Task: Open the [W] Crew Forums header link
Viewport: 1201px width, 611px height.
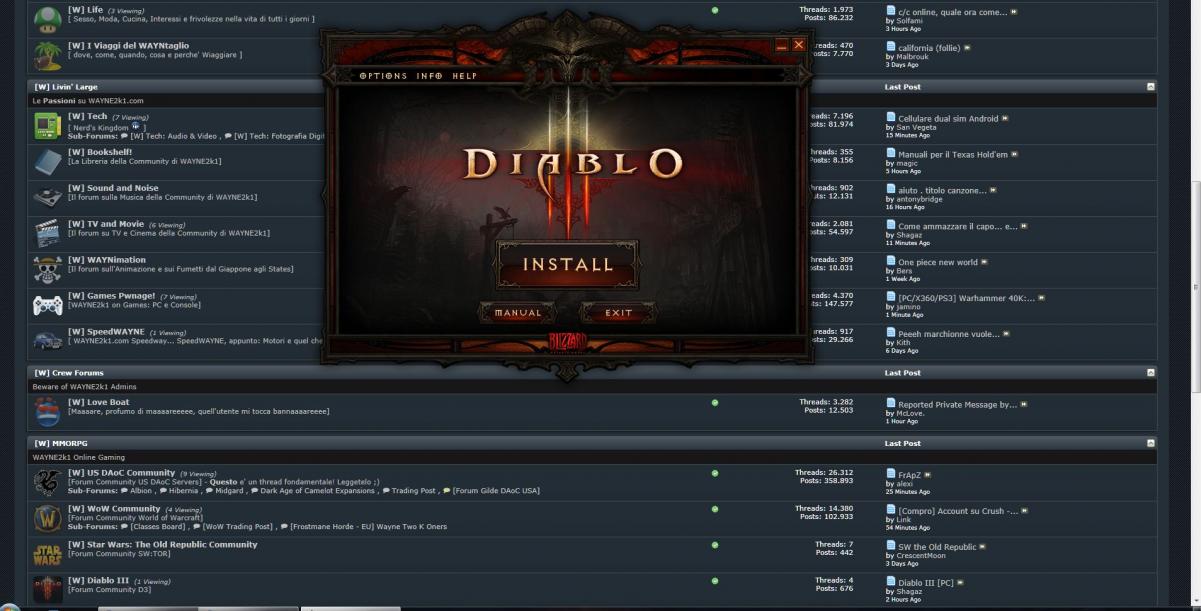Action: (x=68, y=373)
